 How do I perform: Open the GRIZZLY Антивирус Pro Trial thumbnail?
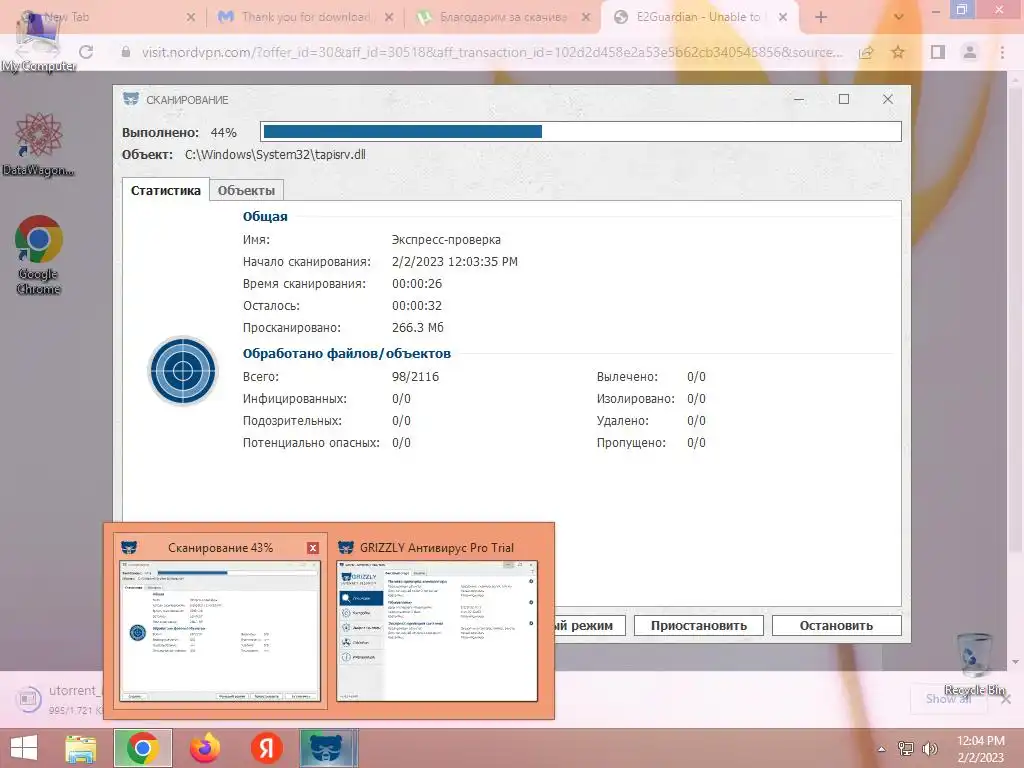click(437, 620)
